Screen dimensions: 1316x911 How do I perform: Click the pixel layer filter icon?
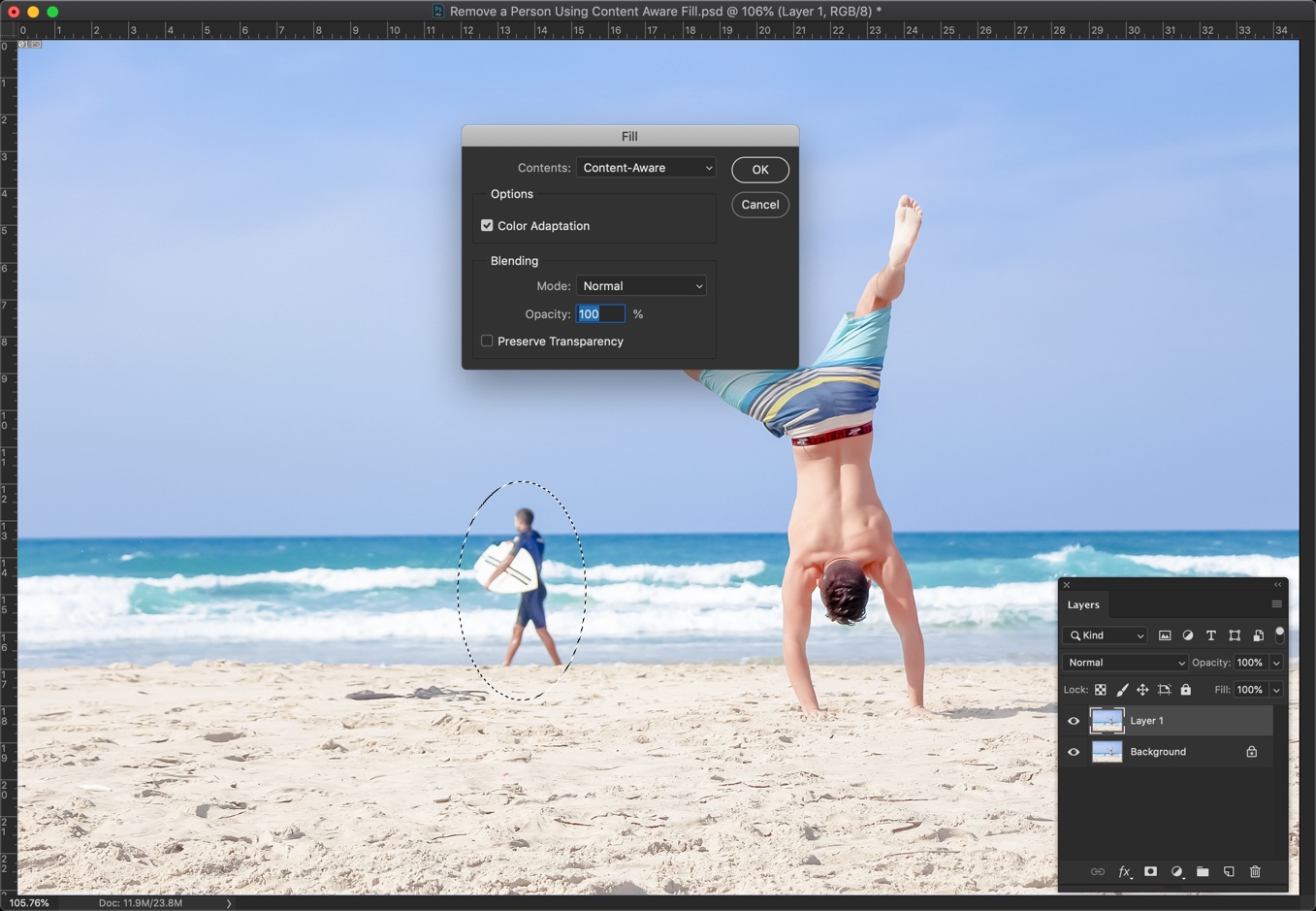coord(1165,635)
